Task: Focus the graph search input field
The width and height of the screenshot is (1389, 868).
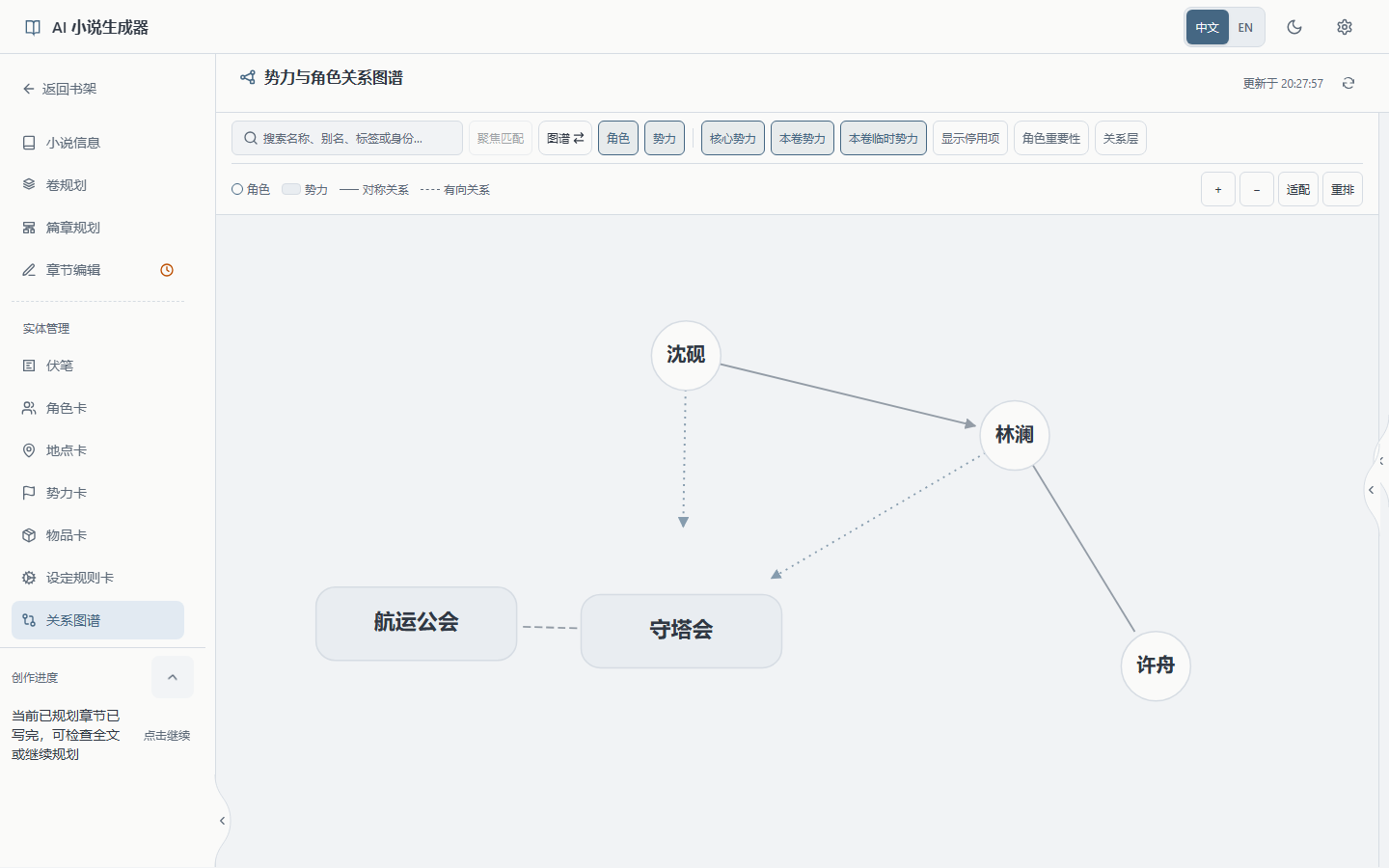Action: coord(347,138)
